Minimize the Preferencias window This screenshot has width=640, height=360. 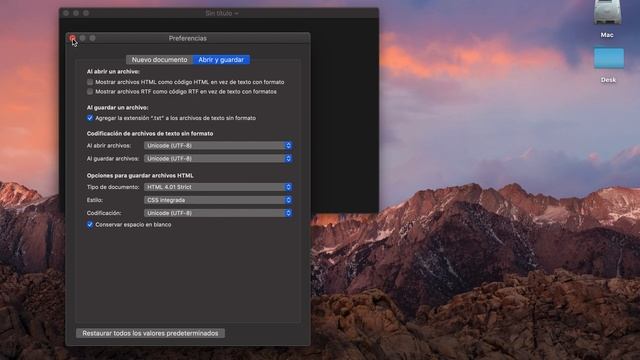point(82,38)
